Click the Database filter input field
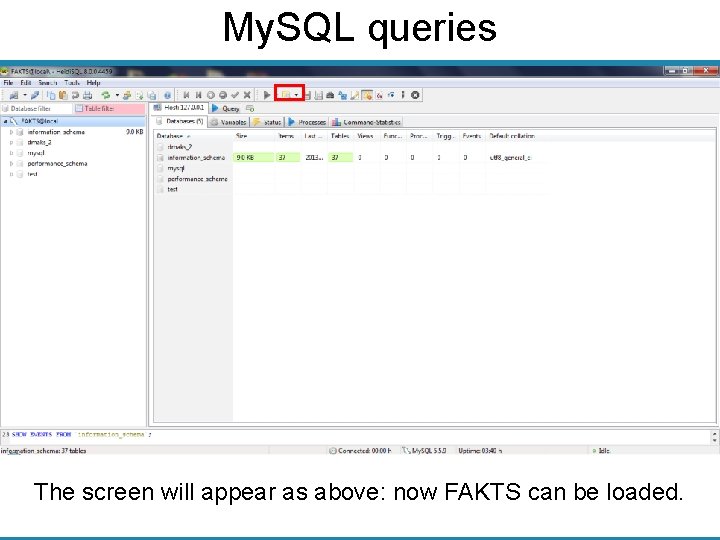This screenshot has height=540, width=720. 37,109
